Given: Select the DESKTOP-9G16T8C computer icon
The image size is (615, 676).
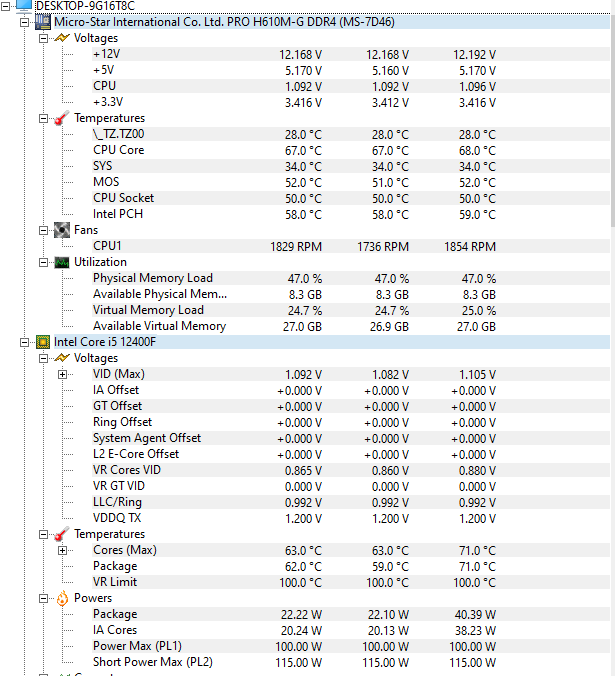Looking at the screenshot, I should pyautogui.click(x=24, y=5).
